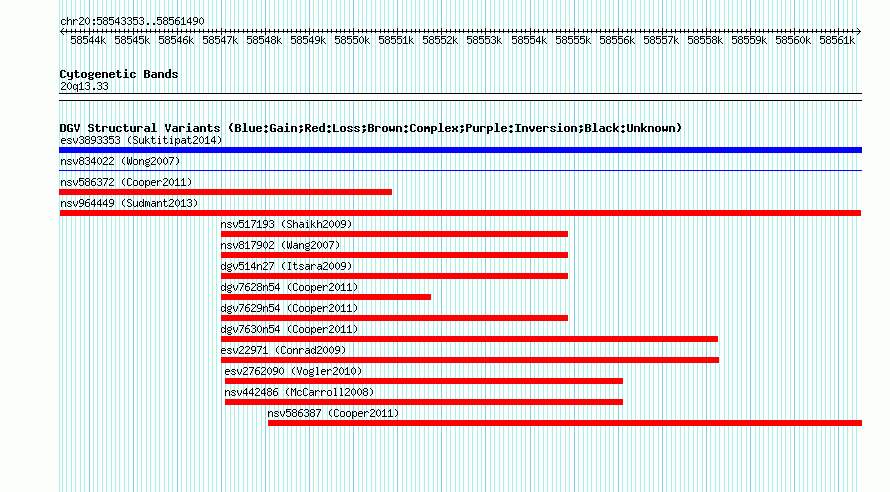Click the red nsv817902 bar
This screenshot has height=492, width=890.
click(394, 255)
